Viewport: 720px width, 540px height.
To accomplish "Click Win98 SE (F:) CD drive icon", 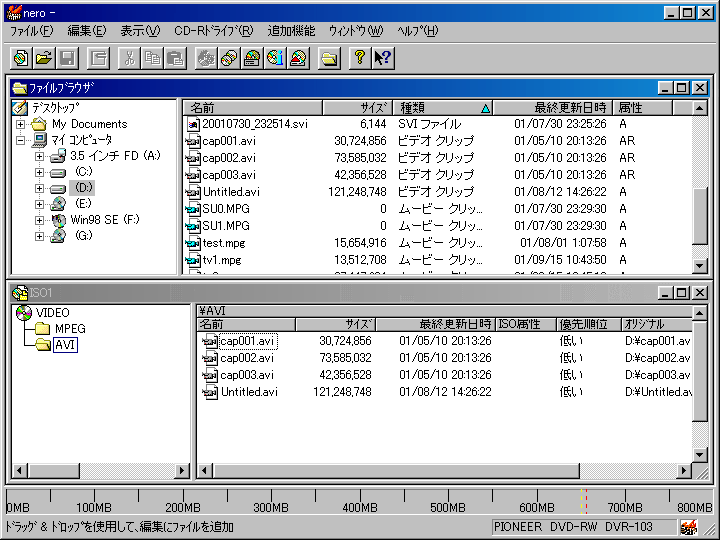I will click(x=58, y=220).
